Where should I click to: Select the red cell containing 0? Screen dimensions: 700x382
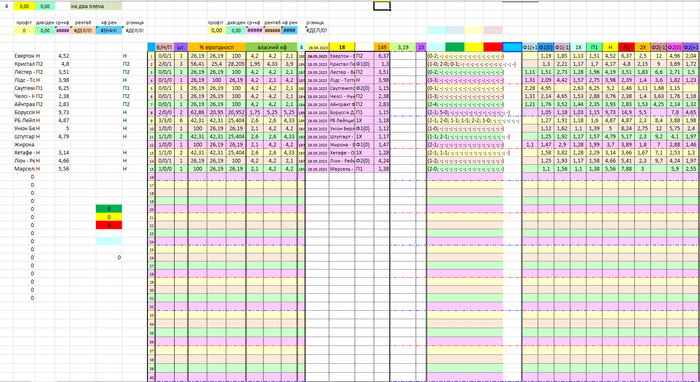point(109,225)
